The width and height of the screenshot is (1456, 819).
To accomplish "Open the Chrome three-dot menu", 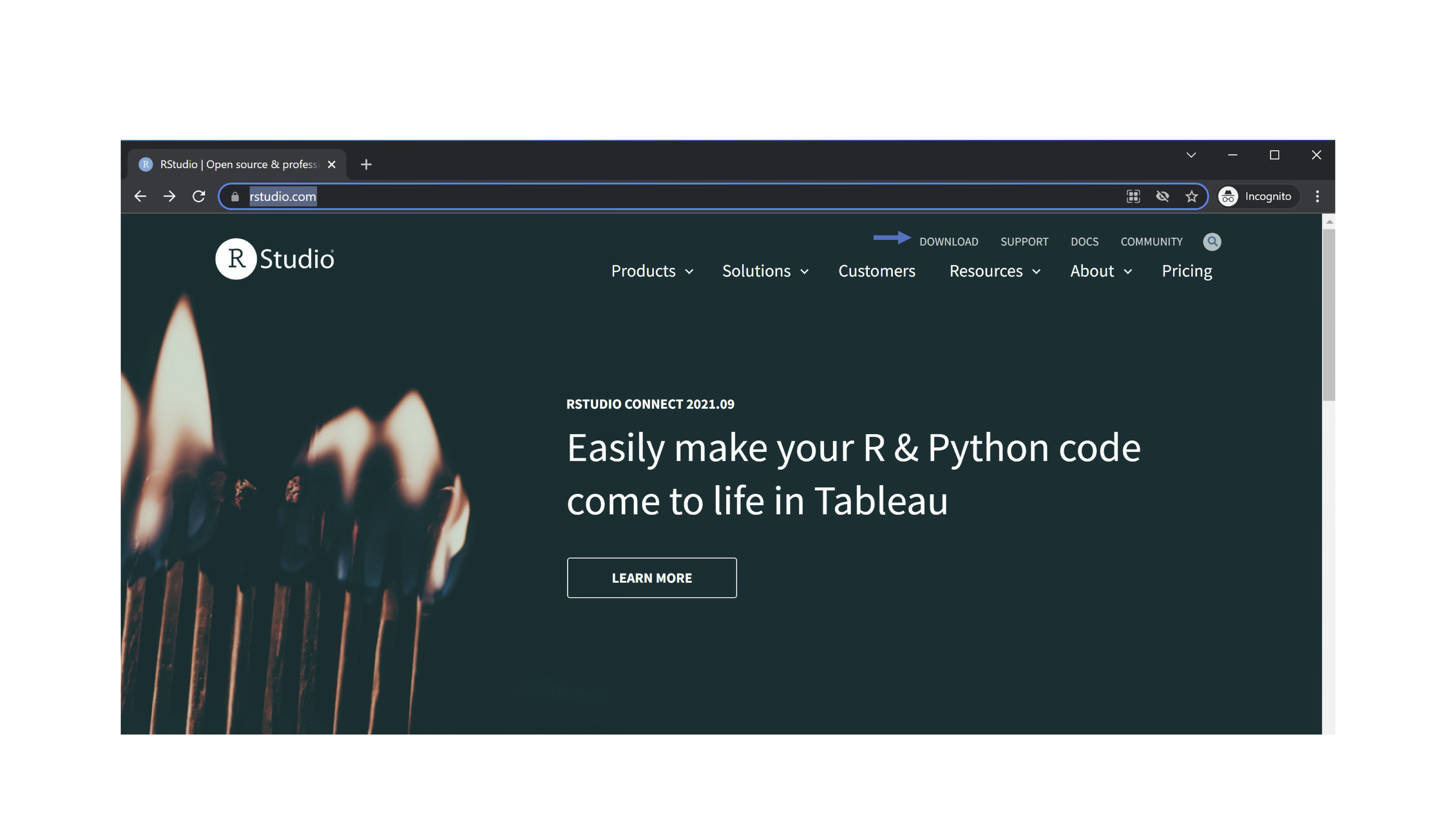I will pos(1317,196).
